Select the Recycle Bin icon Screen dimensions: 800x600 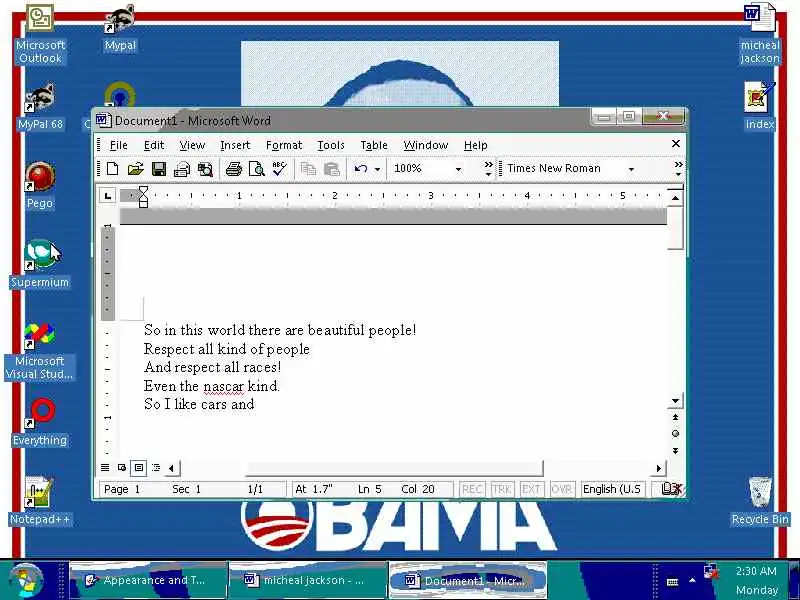(x=760, y=501)
